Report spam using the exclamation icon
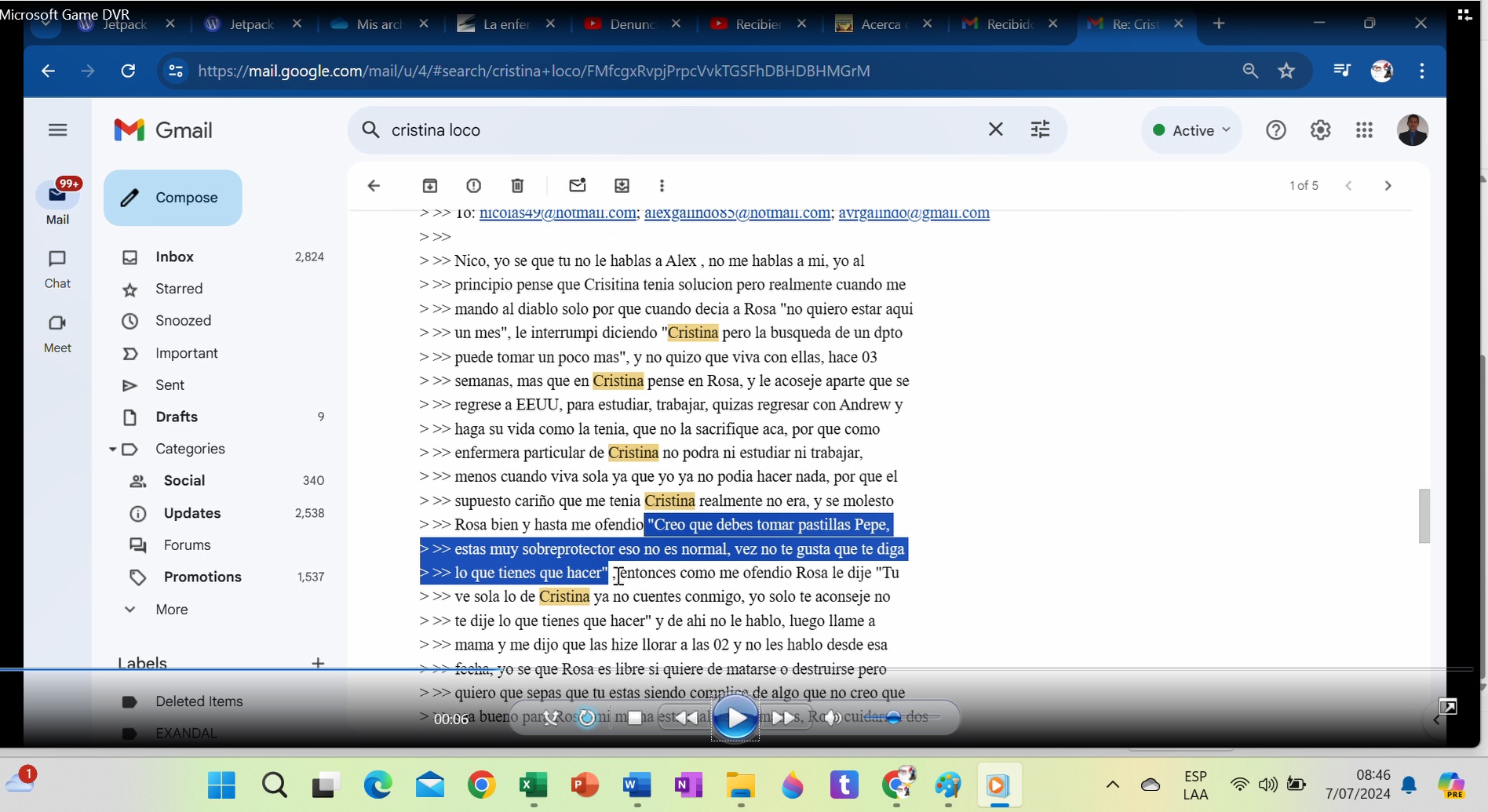 (473, 186)
